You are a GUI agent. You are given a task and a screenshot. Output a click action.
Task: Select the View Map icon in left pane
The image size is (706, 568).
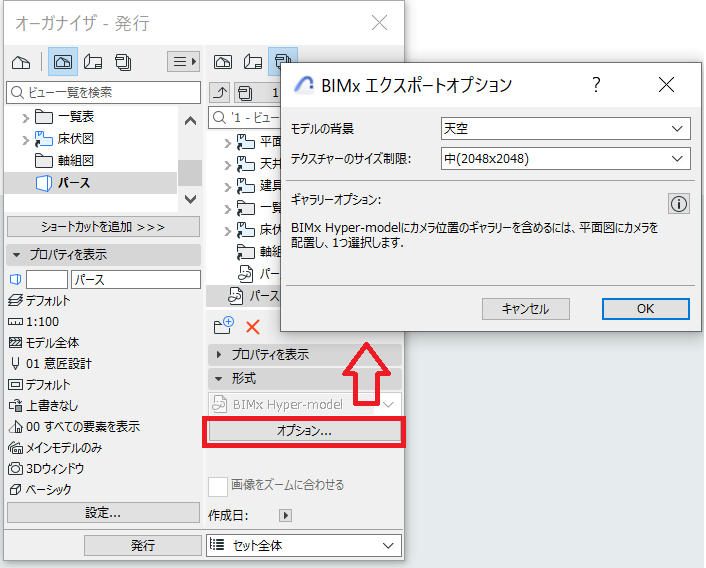(63, 62)
